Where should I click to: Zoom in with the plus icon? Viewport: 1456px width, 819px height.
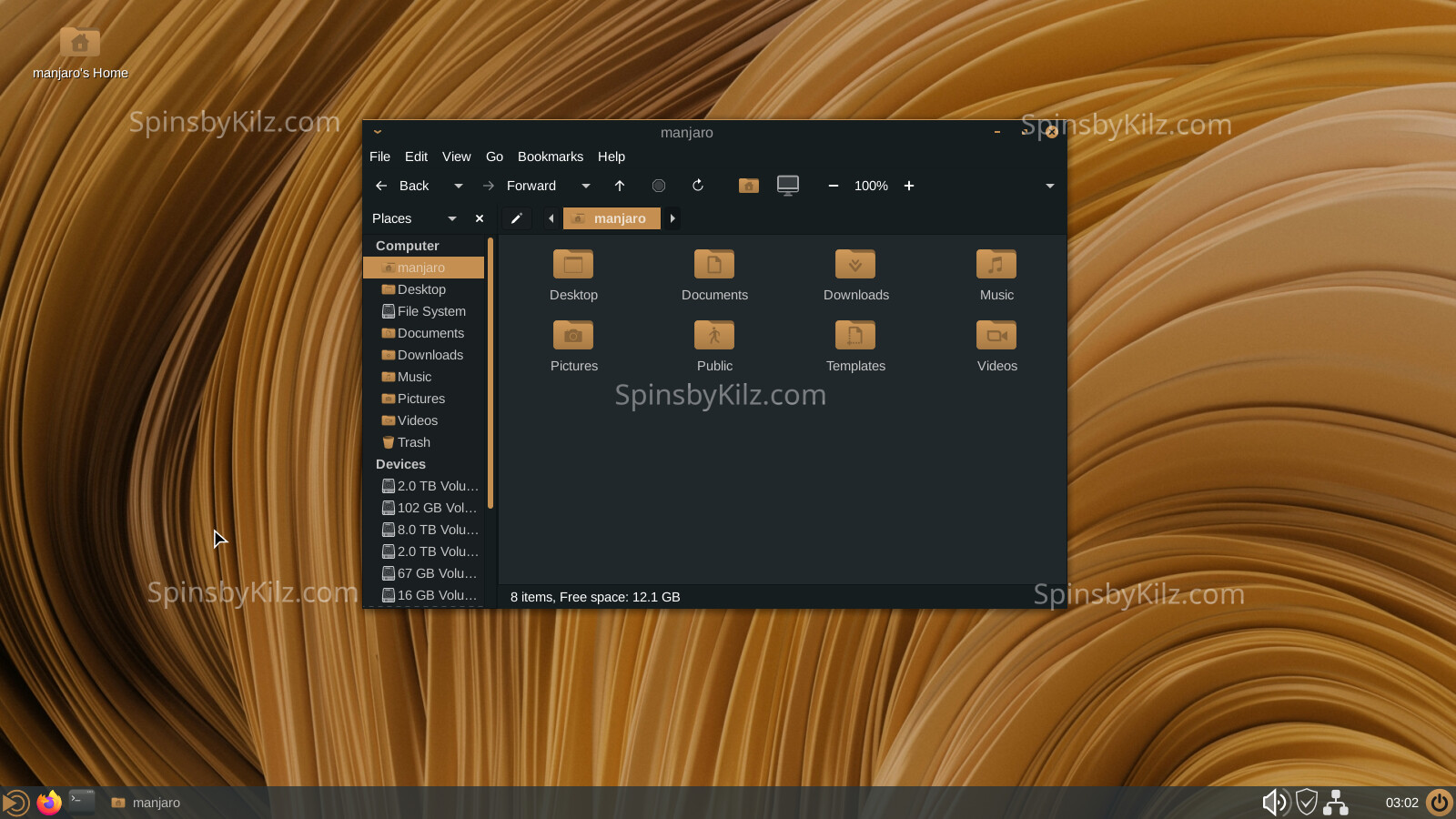pyautogui.click(x=908, y=186)
